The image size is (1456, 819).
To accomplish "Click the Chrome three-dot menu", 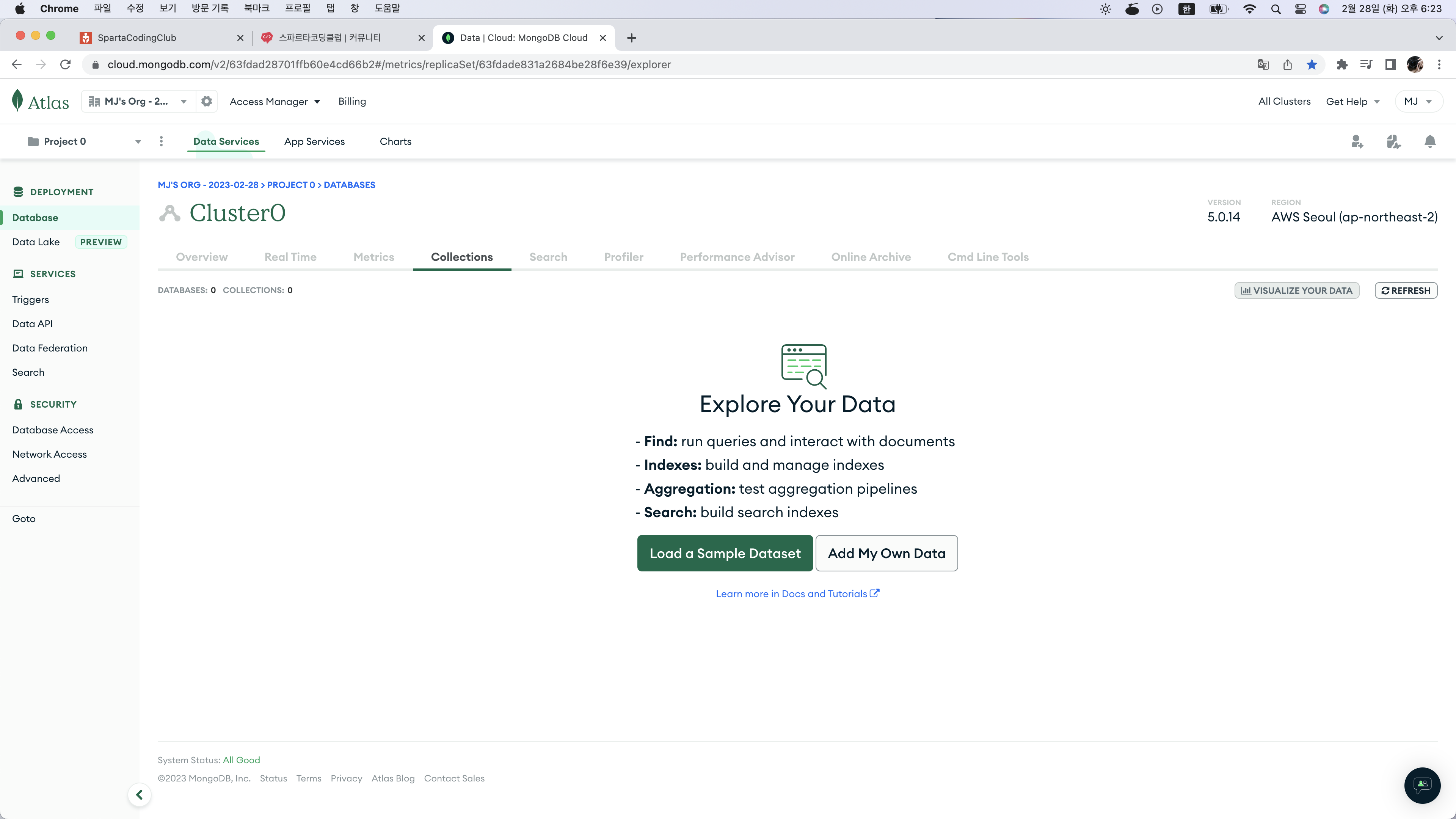I will click(x=1439, y=64).
